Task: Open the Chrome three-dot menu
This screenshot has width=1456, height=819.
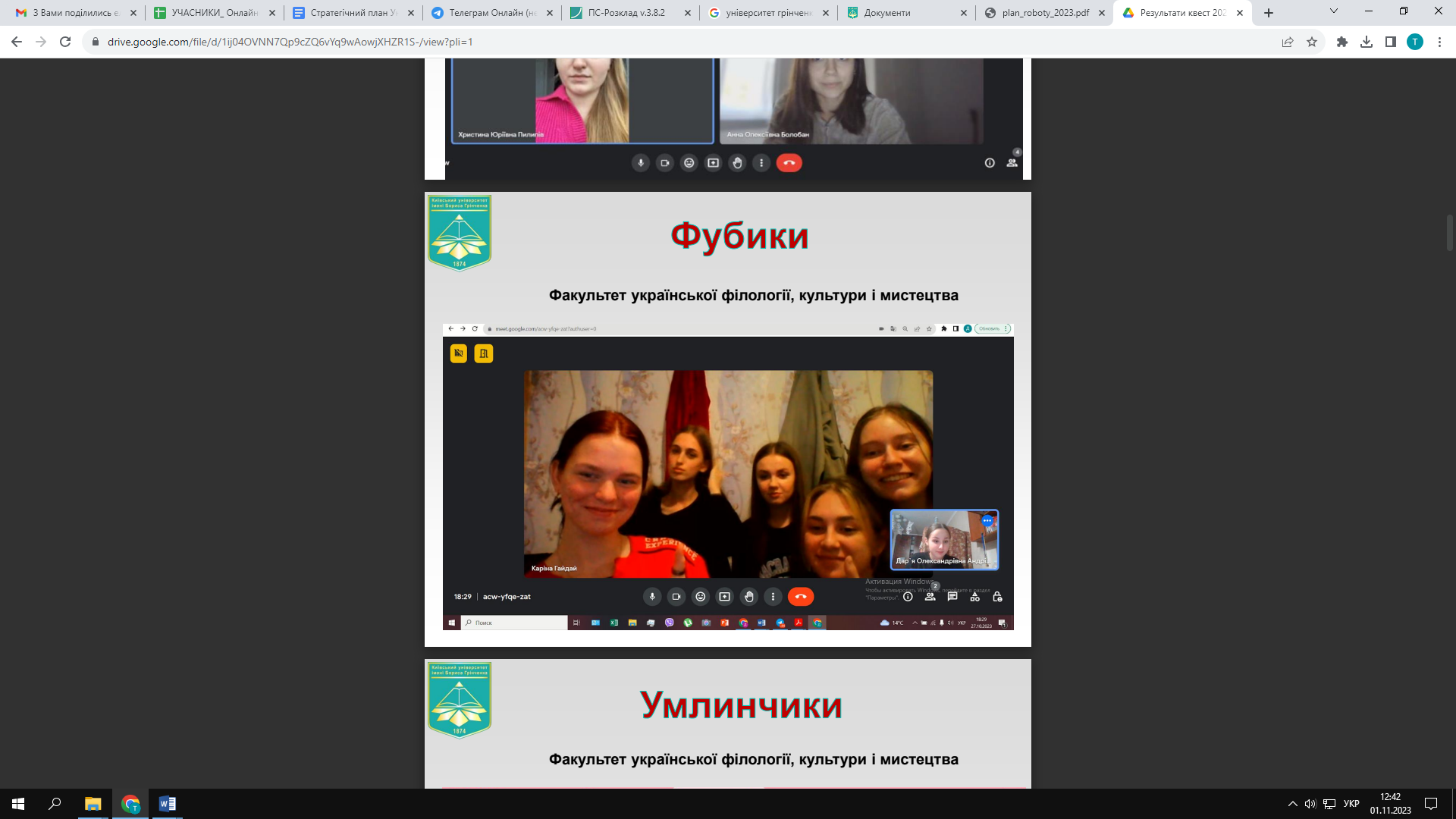Action: (x=1439, y=42)
